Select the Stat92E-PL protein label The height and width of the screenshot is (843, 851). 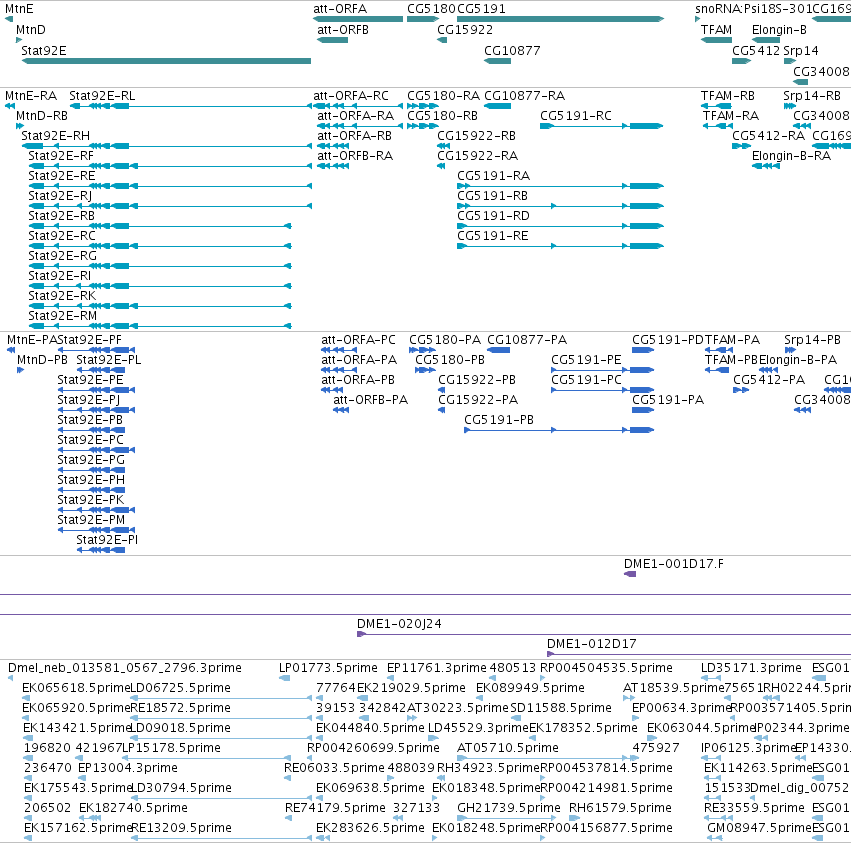(109, 360)
